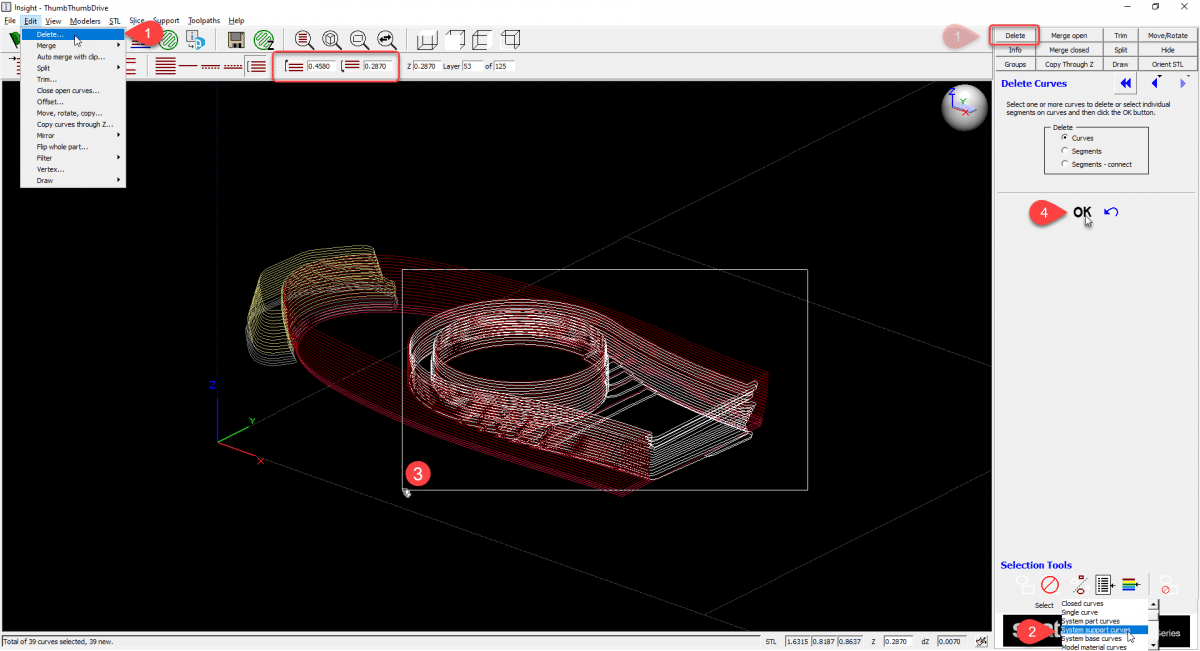Screen dimensions: 1200x651
Task: Pick System support curves from dropdown list
Action: [x=1096, y=630]
